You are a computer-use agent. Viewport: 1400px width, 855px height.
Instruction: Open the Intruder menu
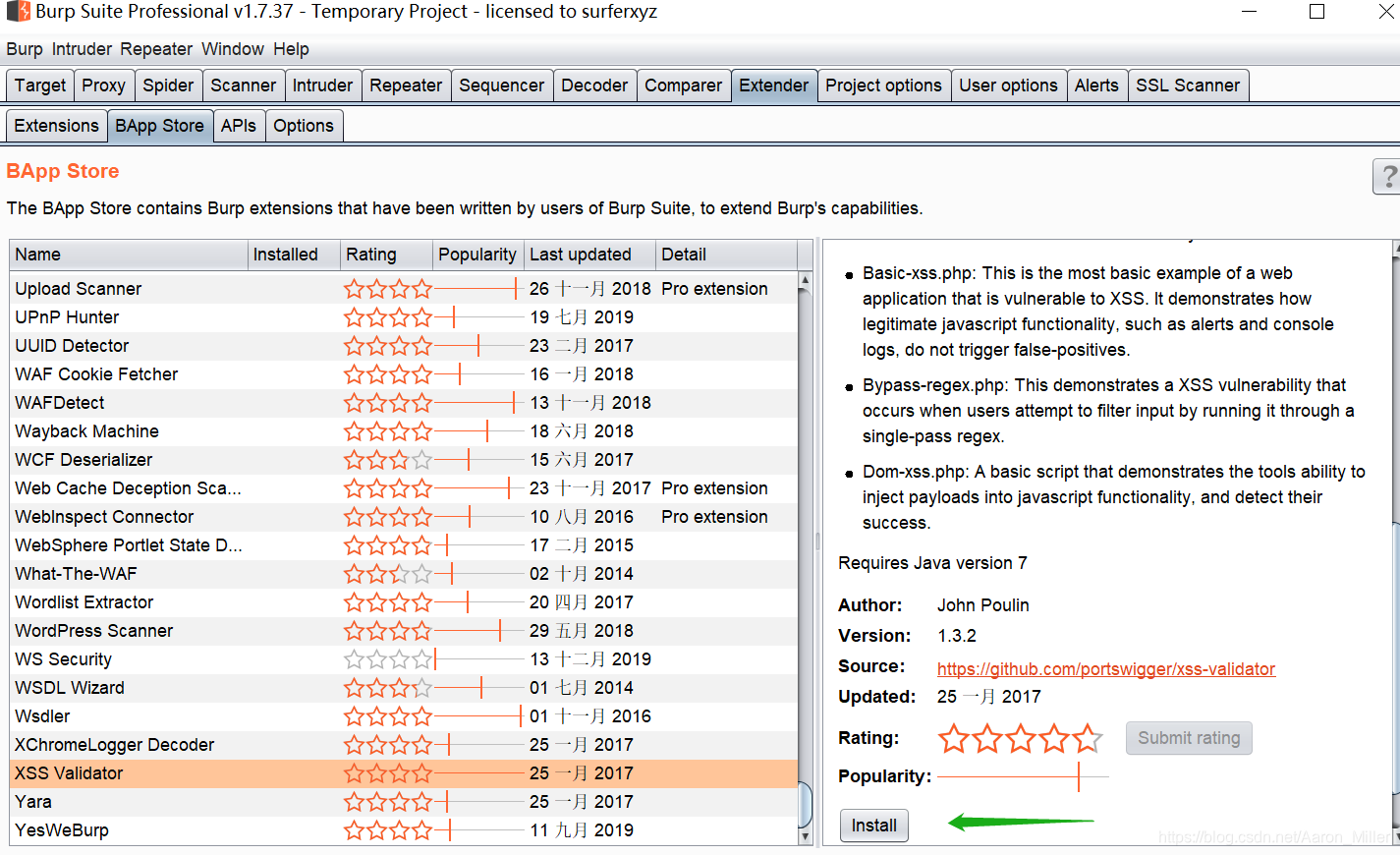pos(83,49)
